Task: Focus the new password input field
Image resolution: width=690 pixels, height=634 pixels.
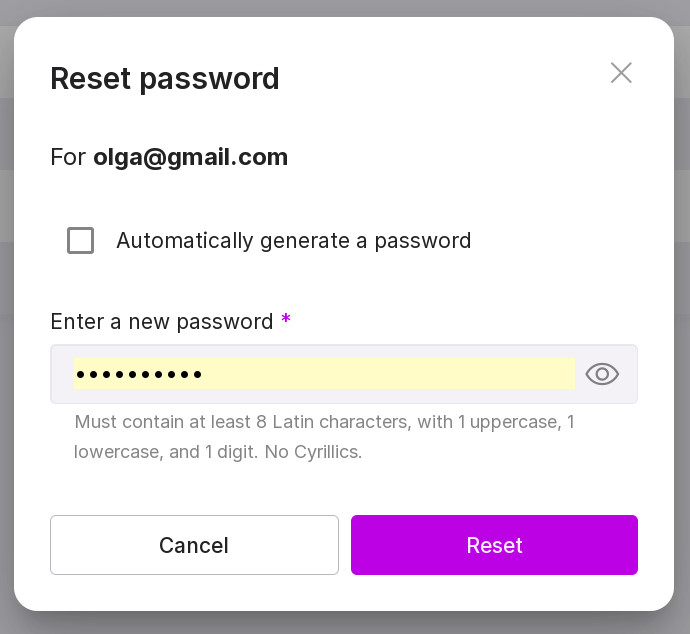Action: tap(324, 375)
